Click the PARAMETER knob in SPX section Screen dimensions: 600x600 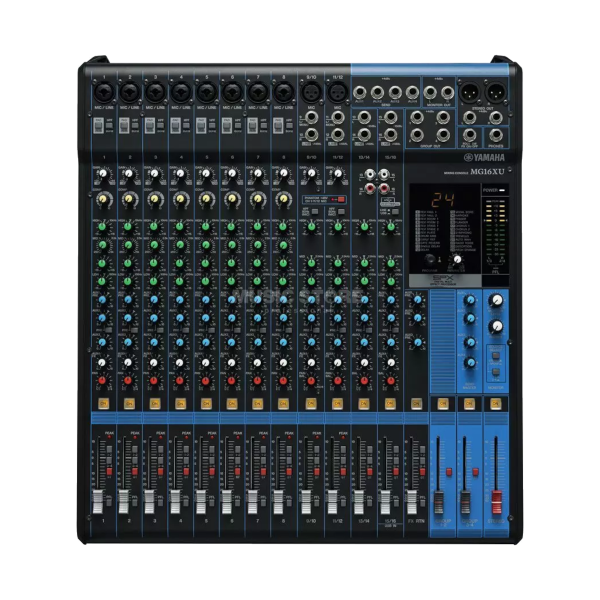pos(457,259)
